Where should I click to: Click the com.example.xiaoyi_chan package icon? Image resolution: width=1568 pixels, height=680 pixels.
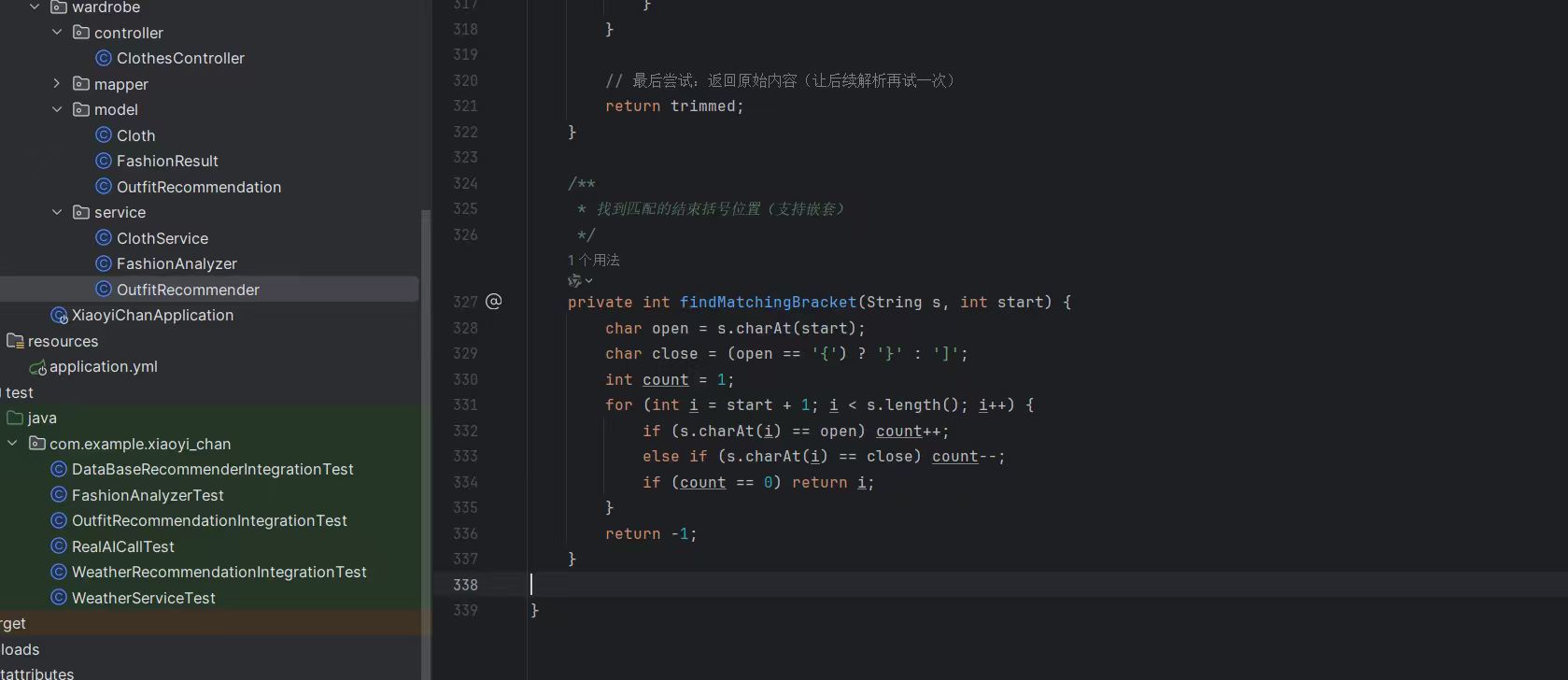coord(36,444)
